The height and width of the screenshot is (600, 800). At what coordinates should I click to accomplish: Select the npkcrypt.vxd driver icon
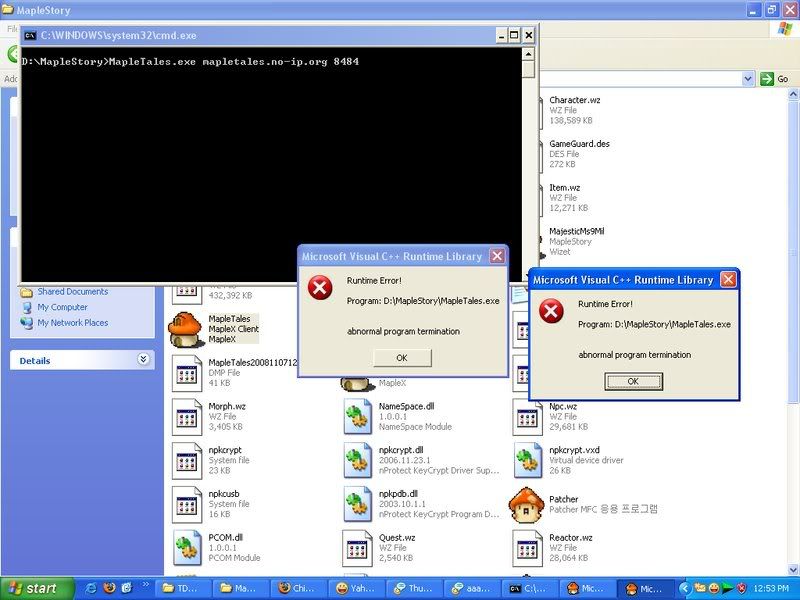(x=527, y=461)
